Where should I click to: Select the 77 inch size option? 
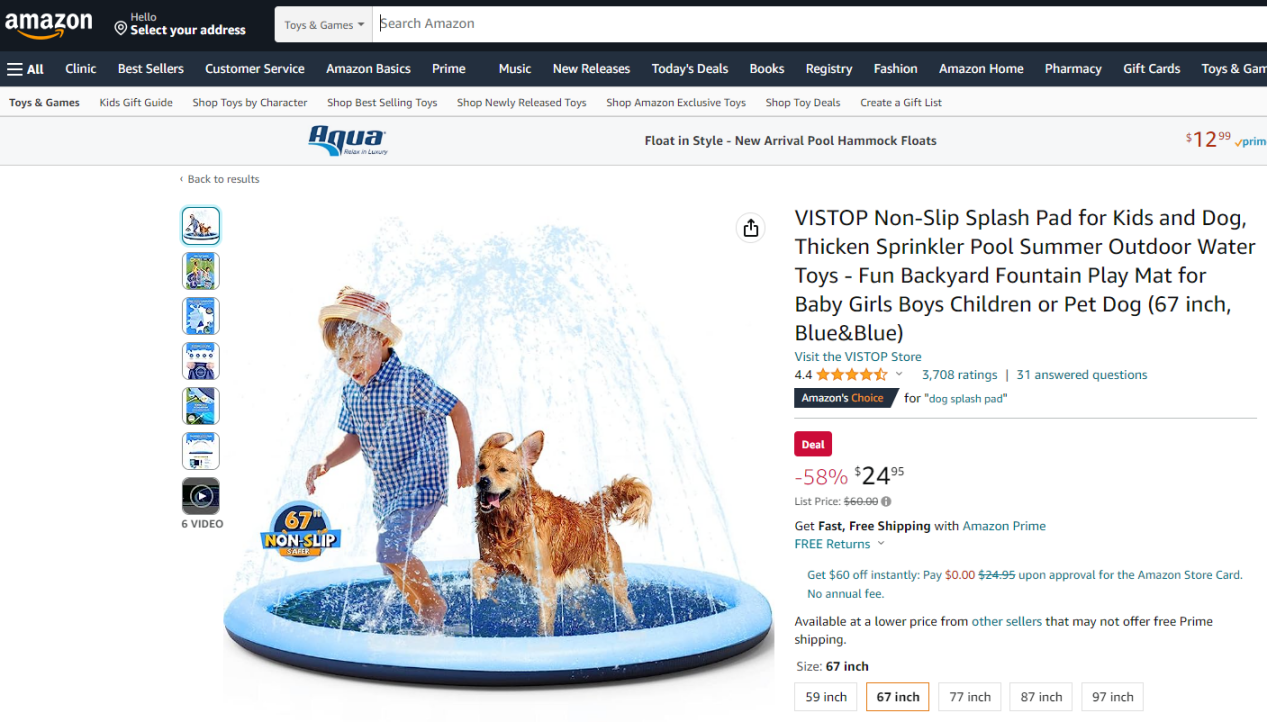[970, 697]
